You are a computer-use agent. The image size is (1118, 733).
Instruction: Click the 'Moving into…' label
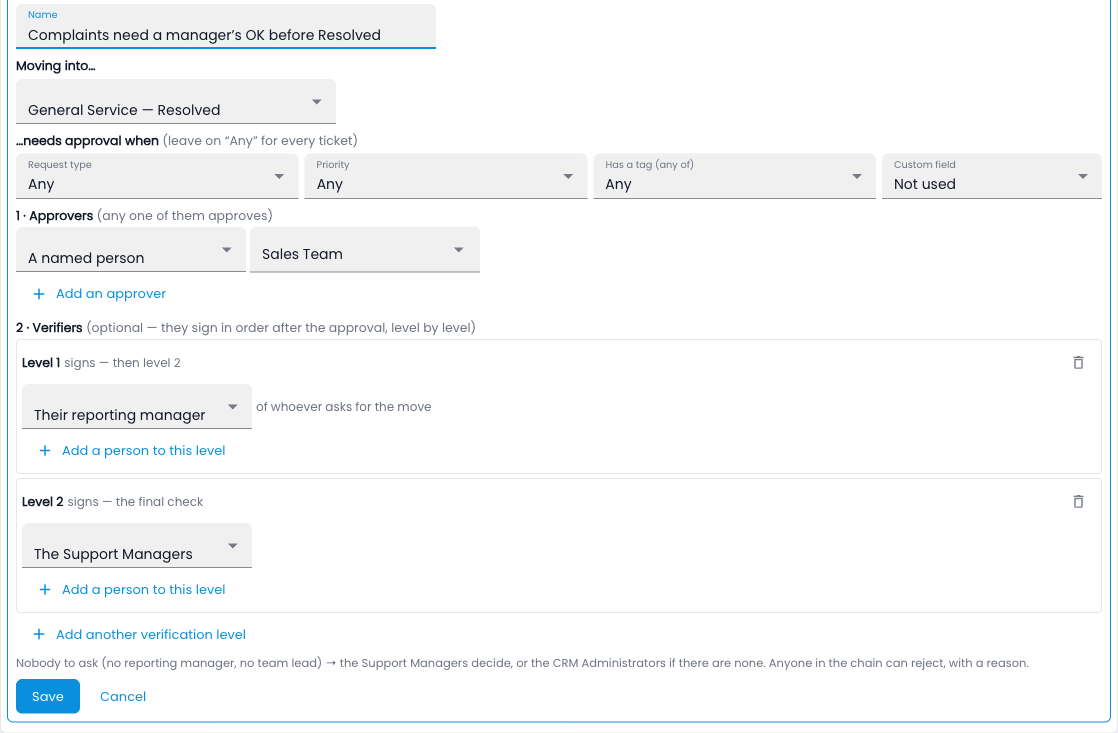tap(56, 66)
